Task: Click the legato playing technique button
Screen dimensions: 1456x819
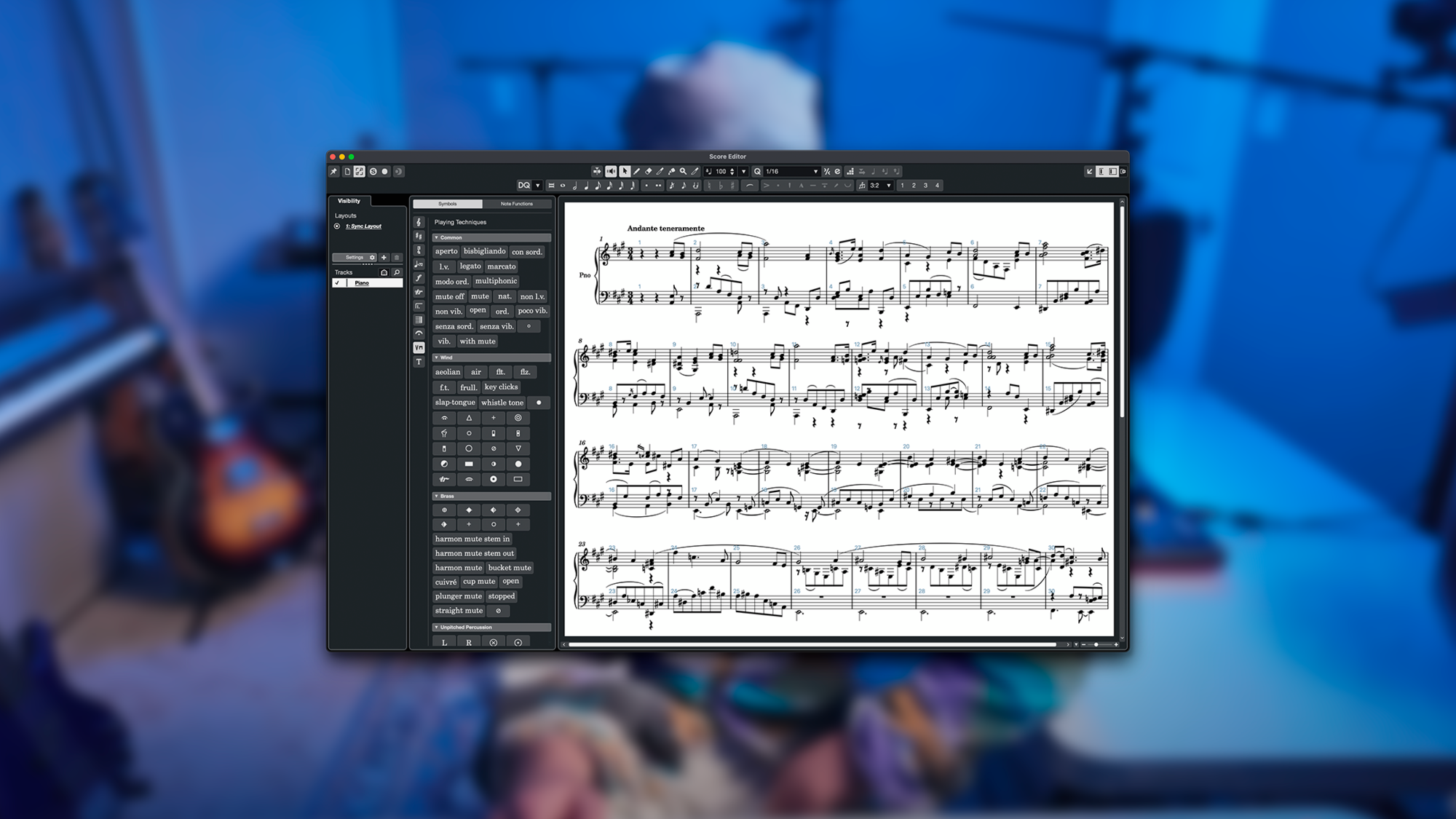Action: point(470,266)
